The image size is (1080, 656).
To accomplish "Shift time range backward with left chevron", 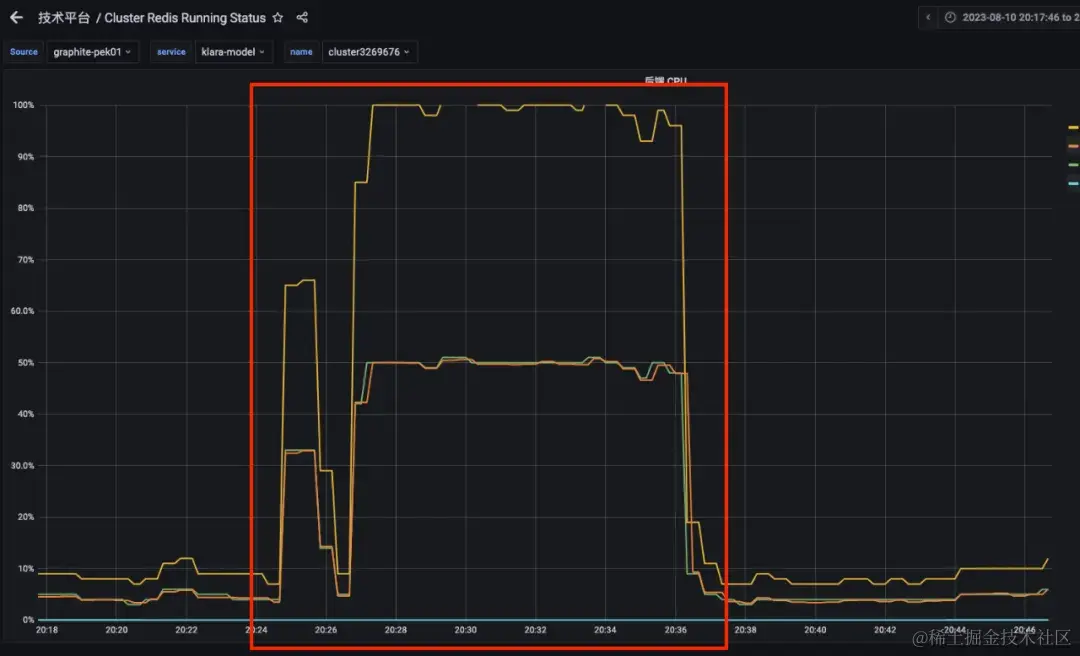I will click(x=928, y=17).
